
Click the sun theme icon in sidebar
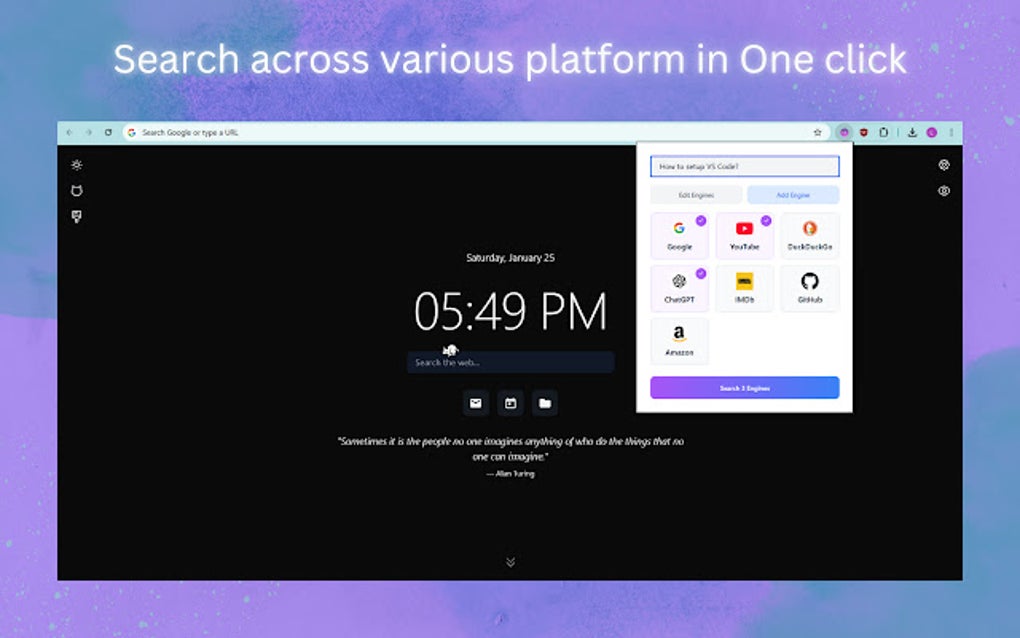tap(77, 164)
